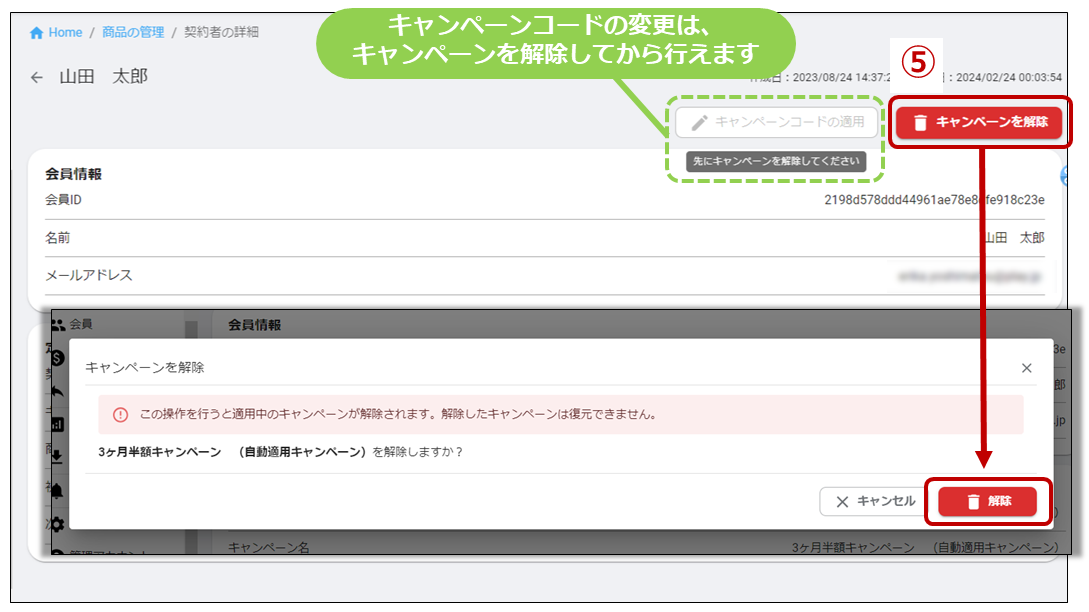Navigate to Home breadcrumb link
The height and width of the screenshot is (612, 1089).
point(65,33)
